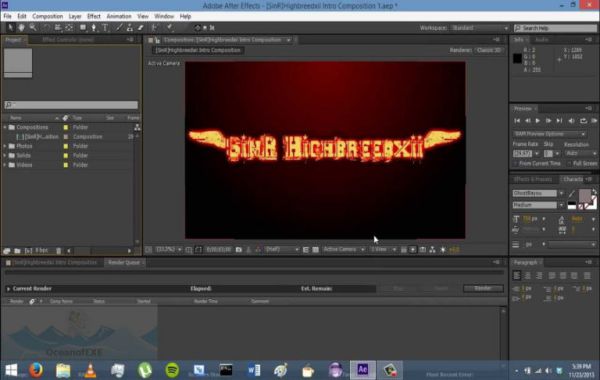
Task: Toggle loop mode in Preview panel
Action: (x=583, y=121)
